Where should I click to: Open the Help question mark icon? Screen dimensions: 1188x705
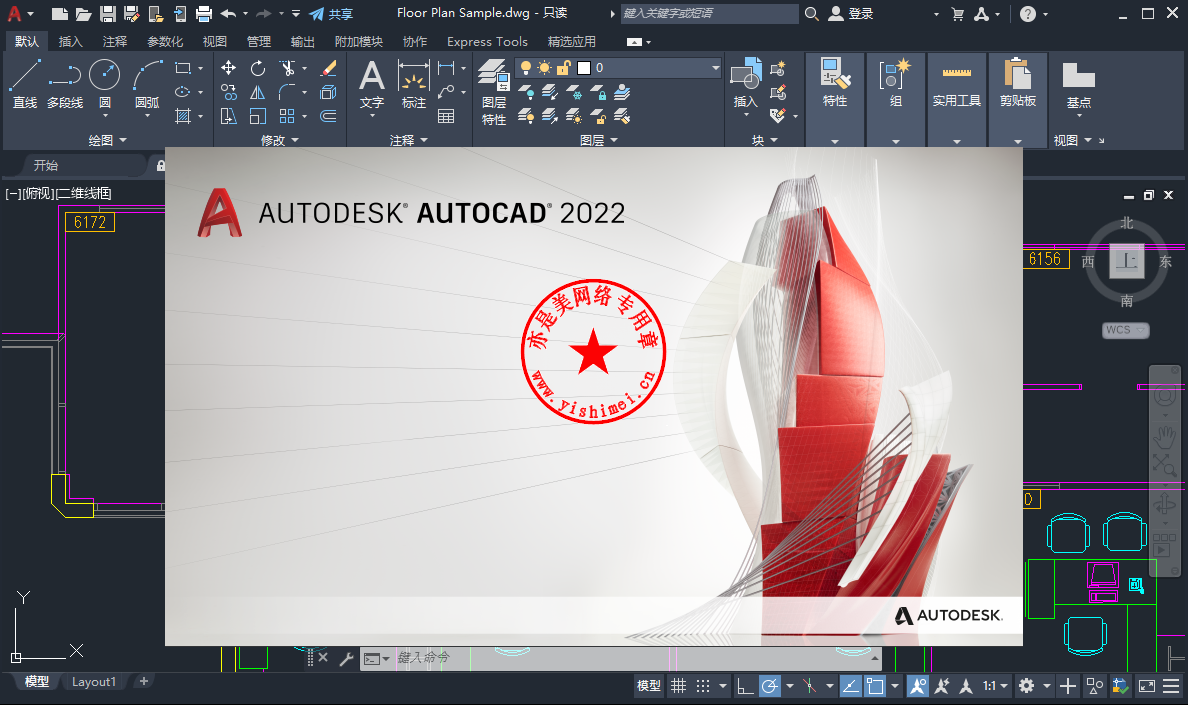(x=1027, y=14)
